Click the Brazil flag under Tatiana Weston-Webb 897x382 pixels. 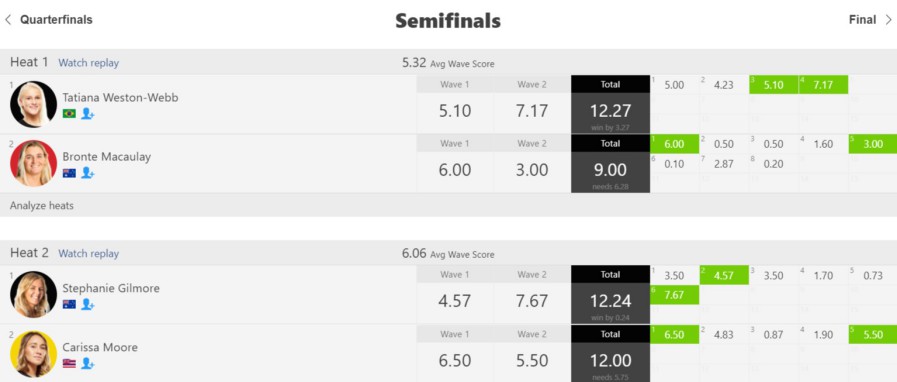point(69,114)
